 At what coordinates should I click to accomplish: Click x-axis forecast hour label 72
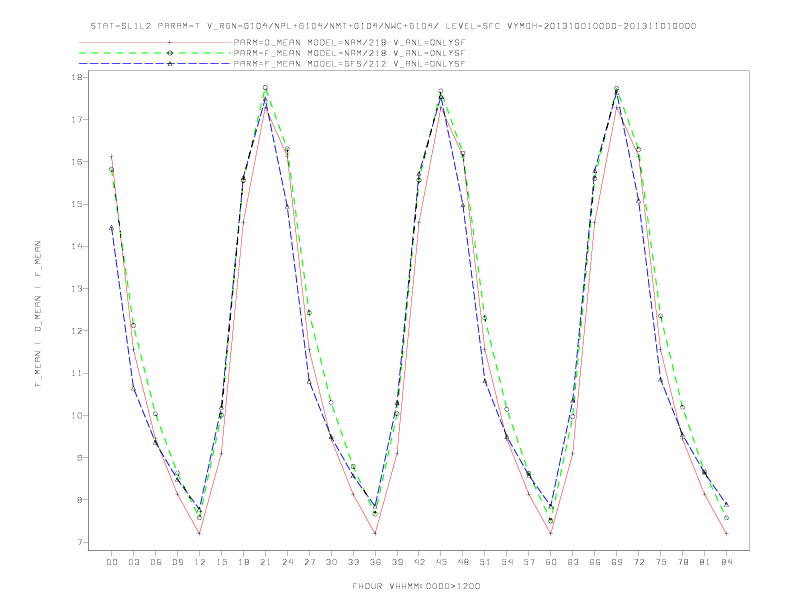coord(638,562)
